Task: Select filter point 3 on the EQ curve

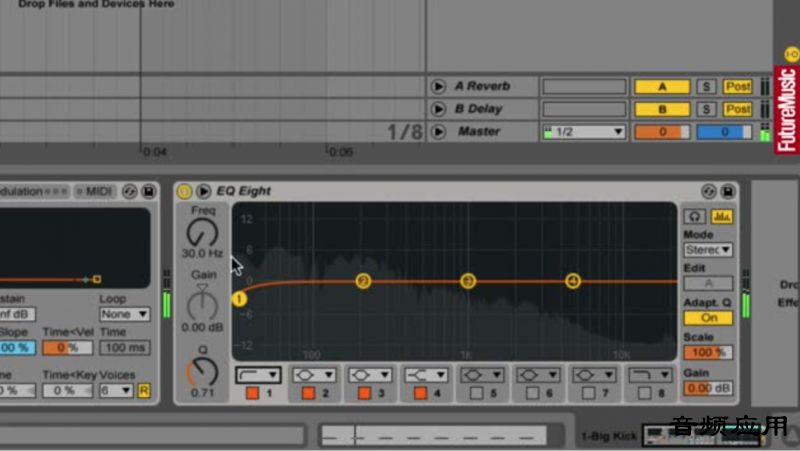Action: pyautogui.click(x=468, y=281)
